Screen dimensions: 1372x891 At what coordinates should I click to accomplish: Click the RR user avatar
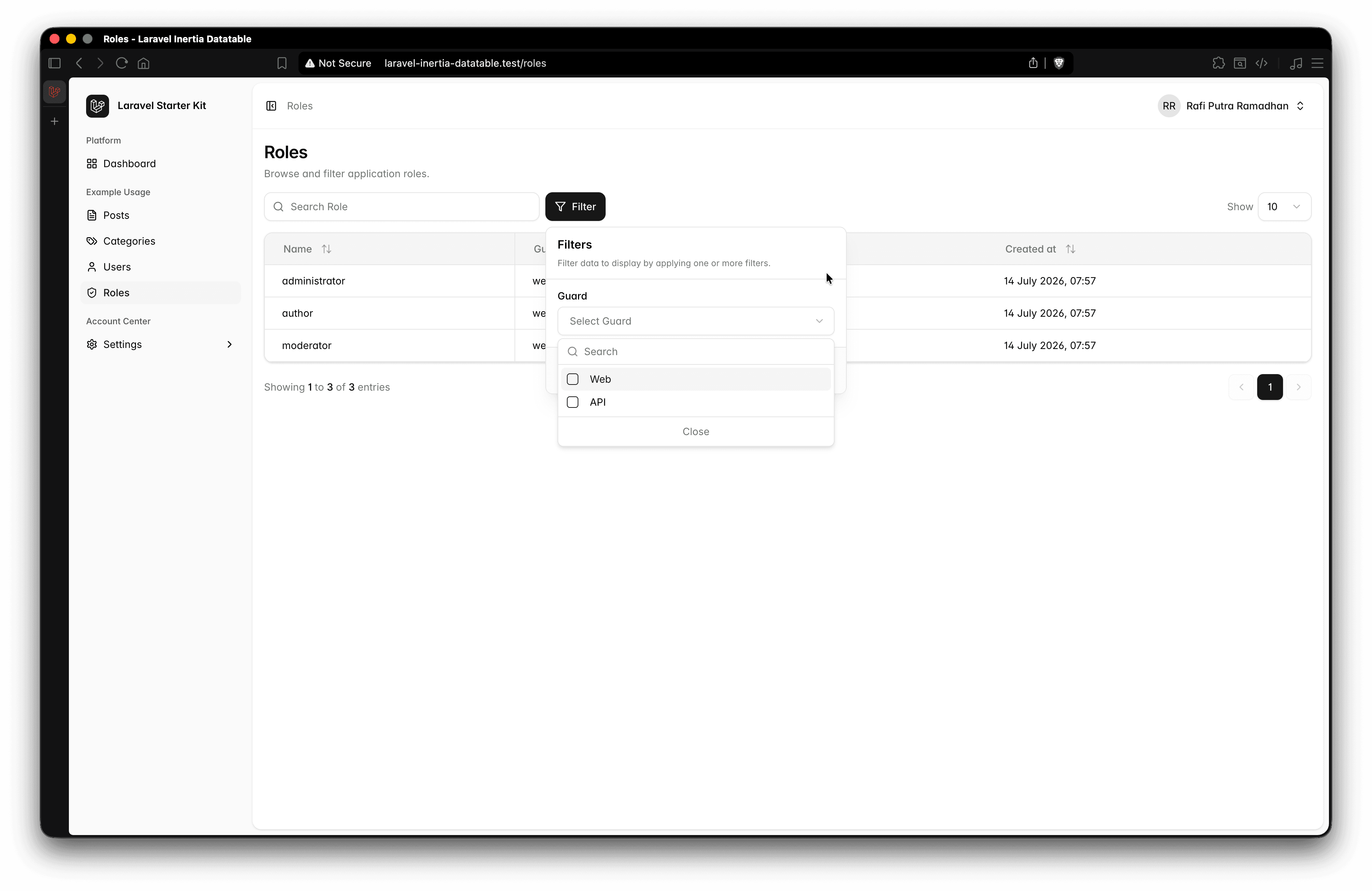(x=1169, y=106)
